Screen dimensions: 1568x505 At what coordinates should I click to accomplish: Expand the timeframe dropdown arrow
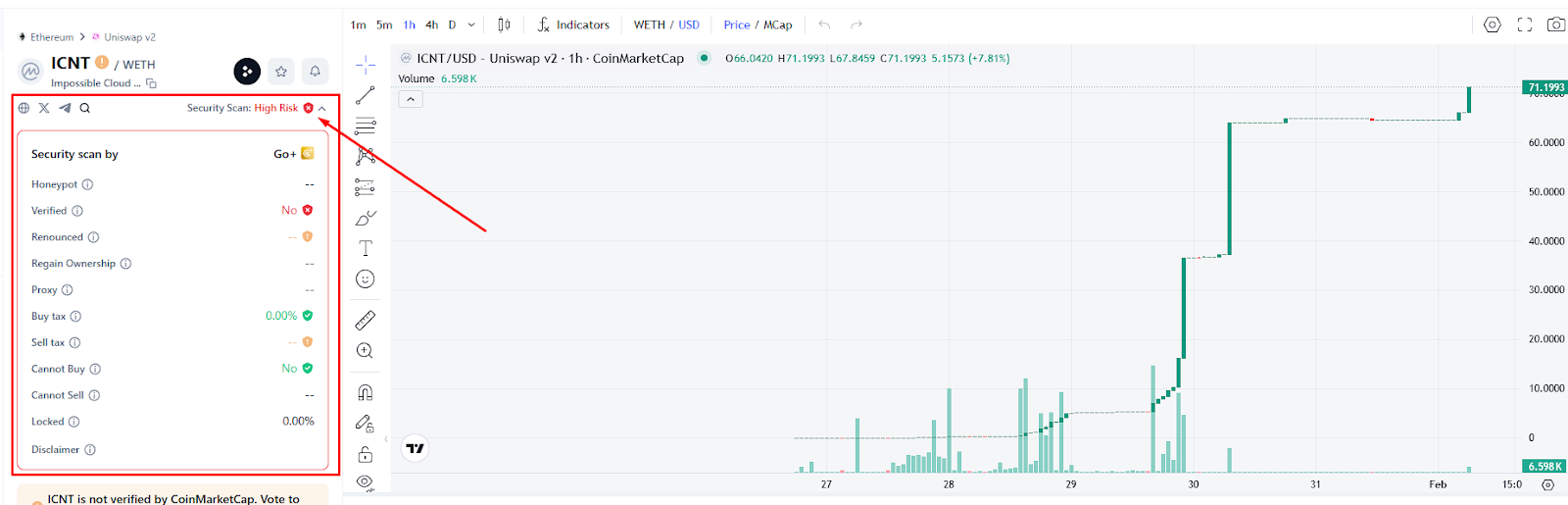(x=471, y=25)
